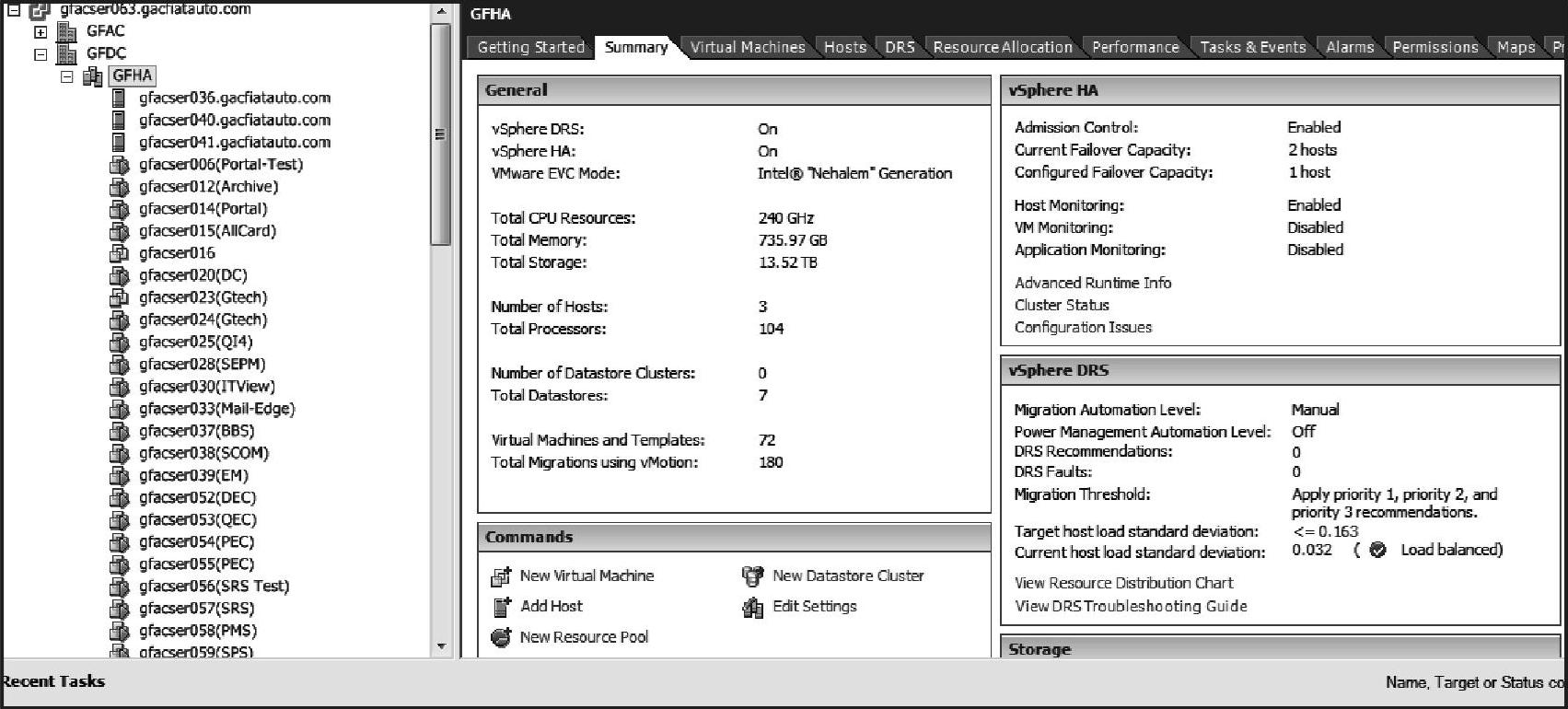Click the New Datastore Cluster icon

[753, 576]
